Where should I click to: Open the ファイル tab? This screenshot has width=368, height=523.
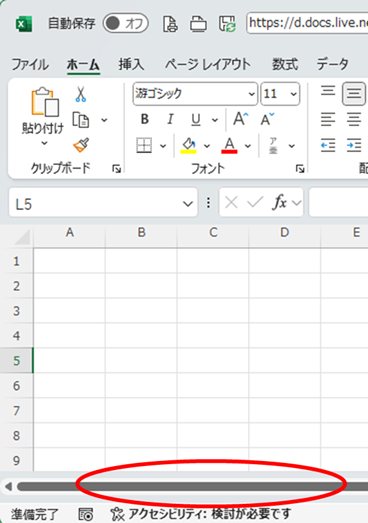point(30,64)
